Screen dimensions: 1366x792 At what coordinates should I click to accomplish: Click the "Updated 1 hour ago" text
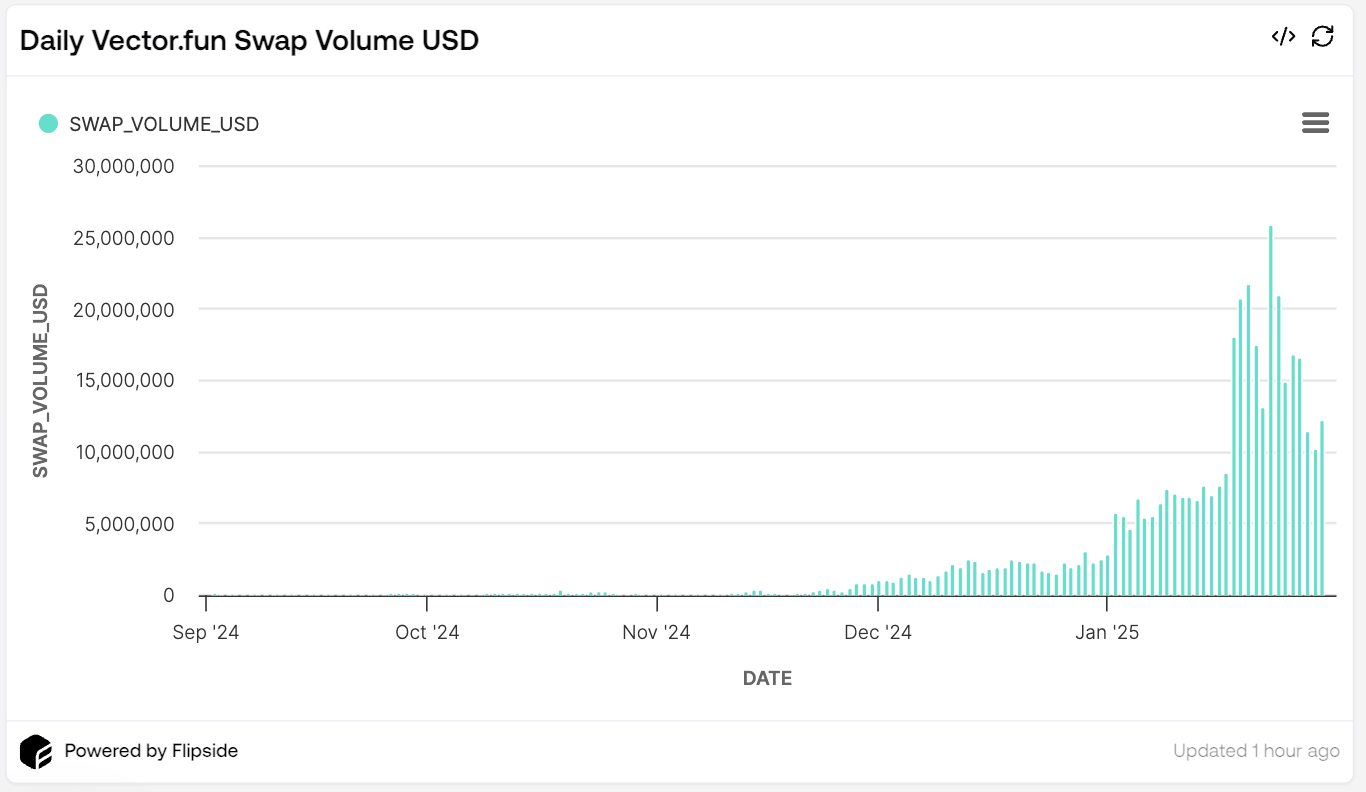pos(1256,751)
